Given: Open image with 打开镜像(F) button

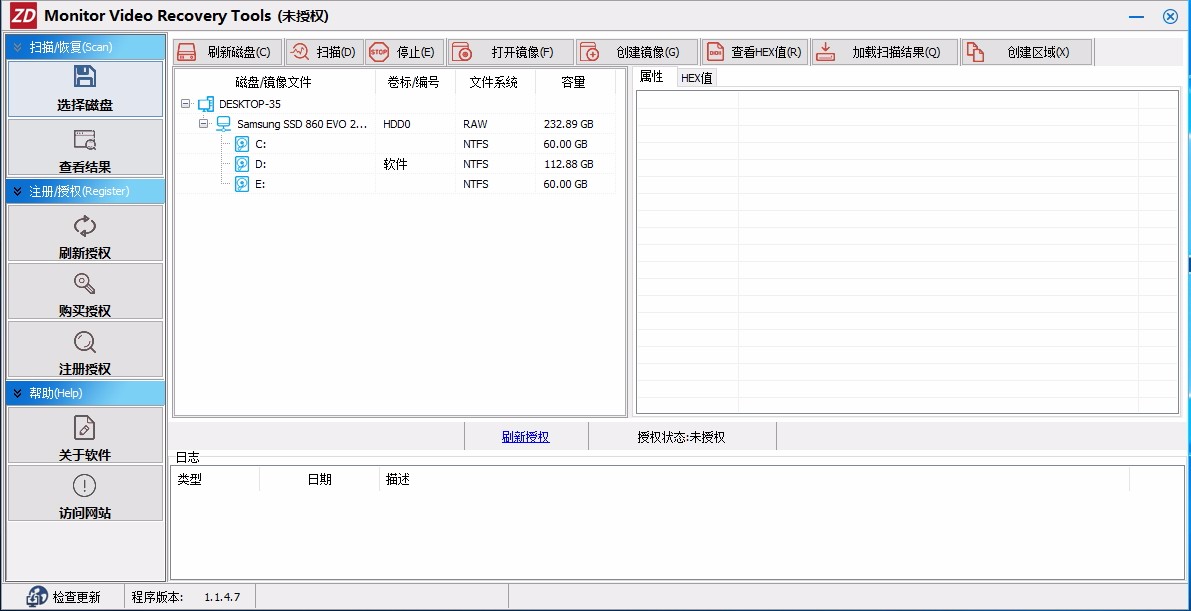Looking at the screenshot, I should 510,52.
